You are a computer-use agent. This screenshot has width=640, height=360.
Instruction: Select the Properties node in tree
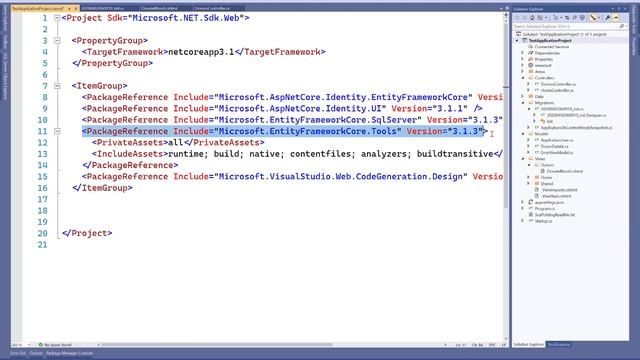544,59
